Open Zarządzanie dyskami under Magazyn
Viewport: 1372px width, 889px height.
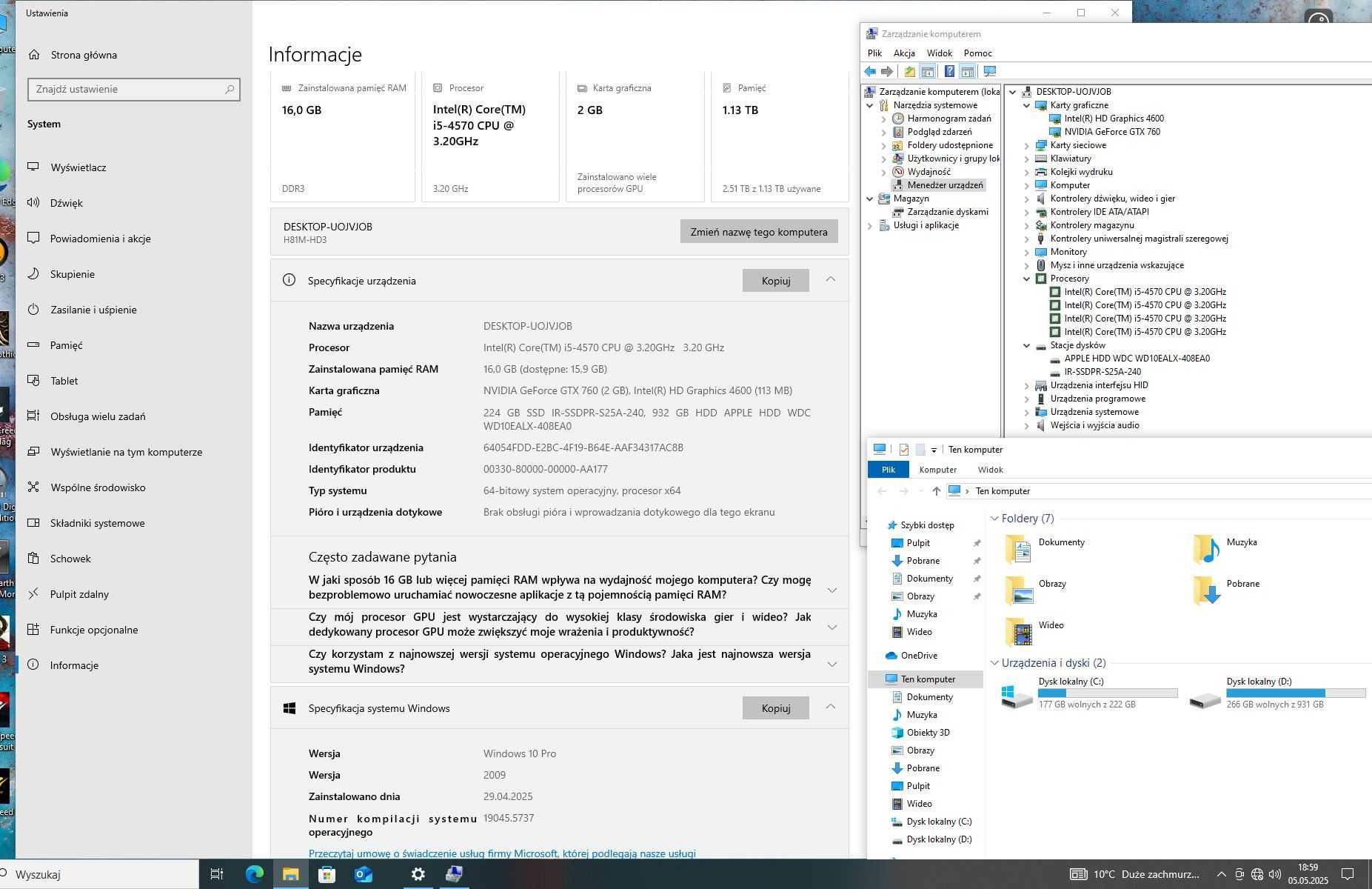tap(948, 212)
